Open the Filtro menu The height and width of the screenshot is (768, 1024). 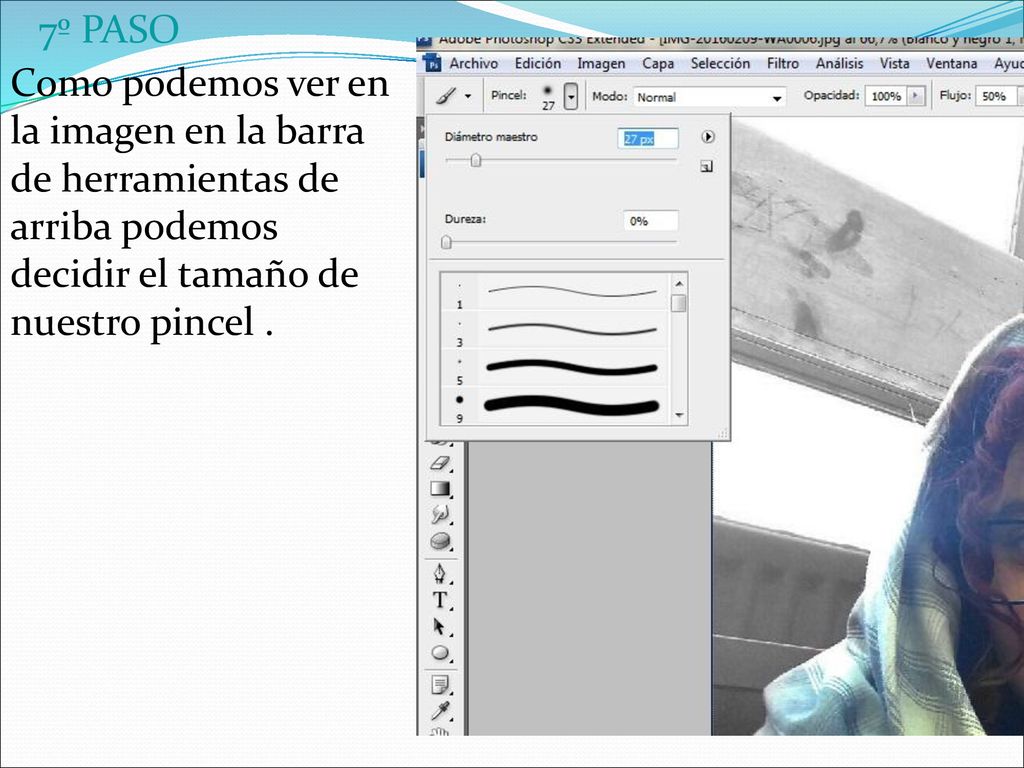[782, 63]
